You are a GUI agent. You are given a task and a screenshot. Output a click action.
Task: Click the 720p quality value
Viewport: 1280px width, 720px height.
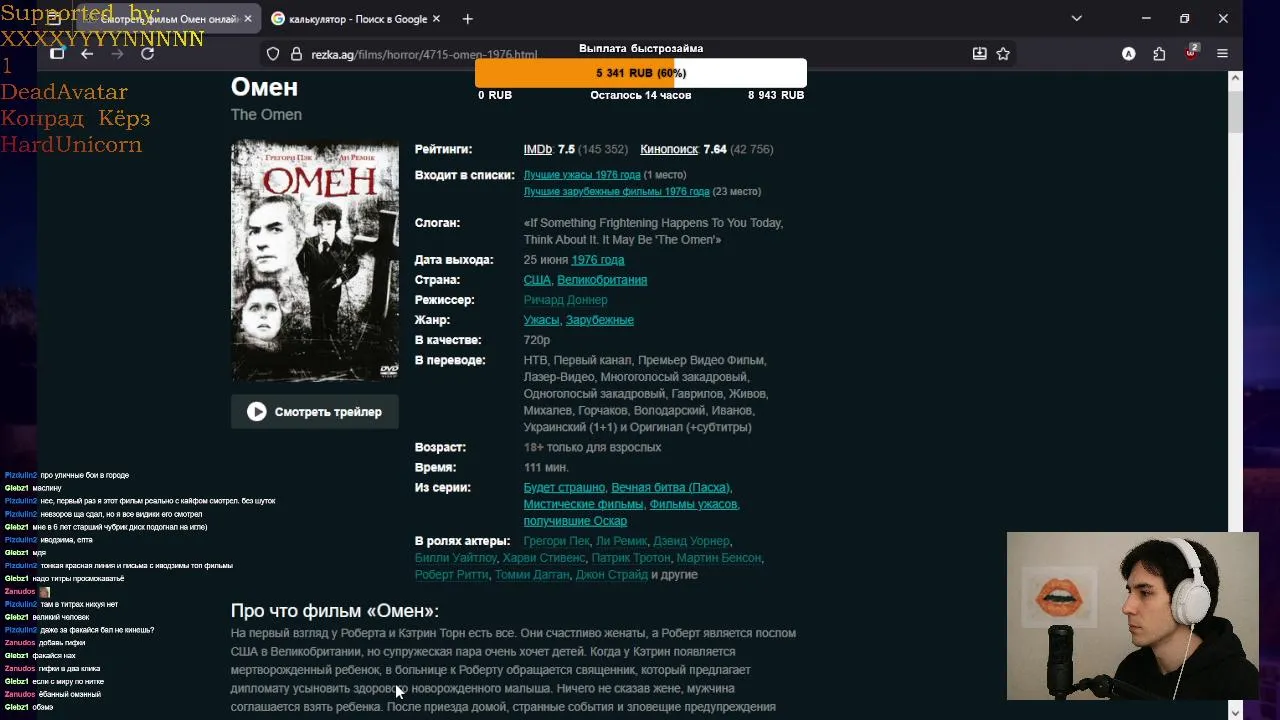coord(537,340)
